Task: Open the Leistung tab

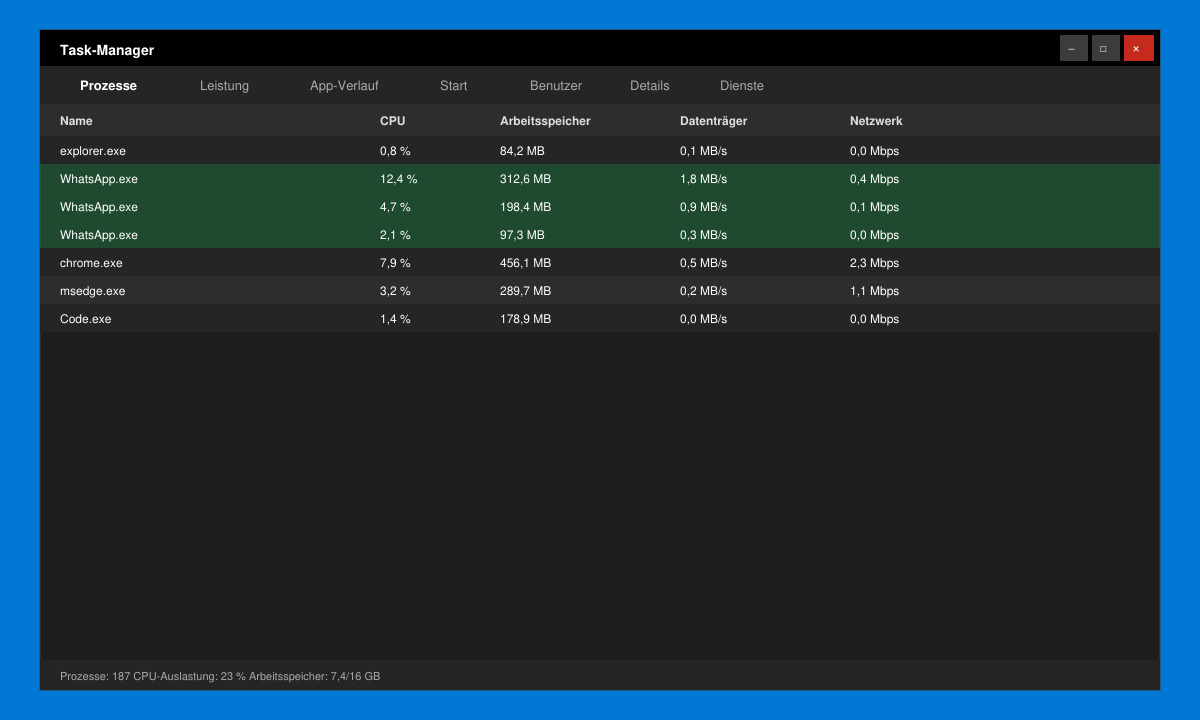Action: [x=224, y=86]
